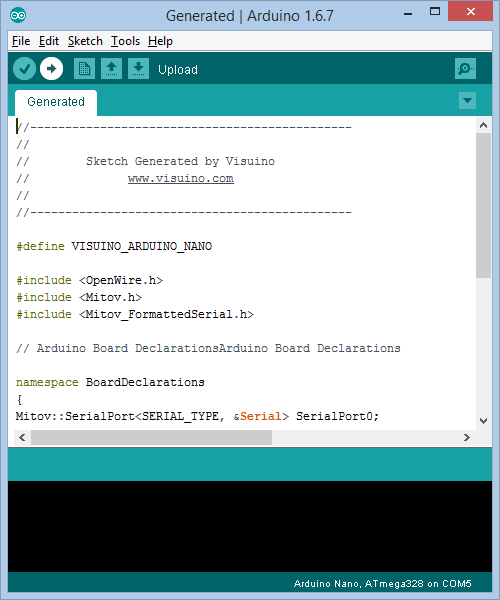Screen dimensions: 500x600
Task: Click the vertical scrollbar thumb
Action: tap(484, 205)
